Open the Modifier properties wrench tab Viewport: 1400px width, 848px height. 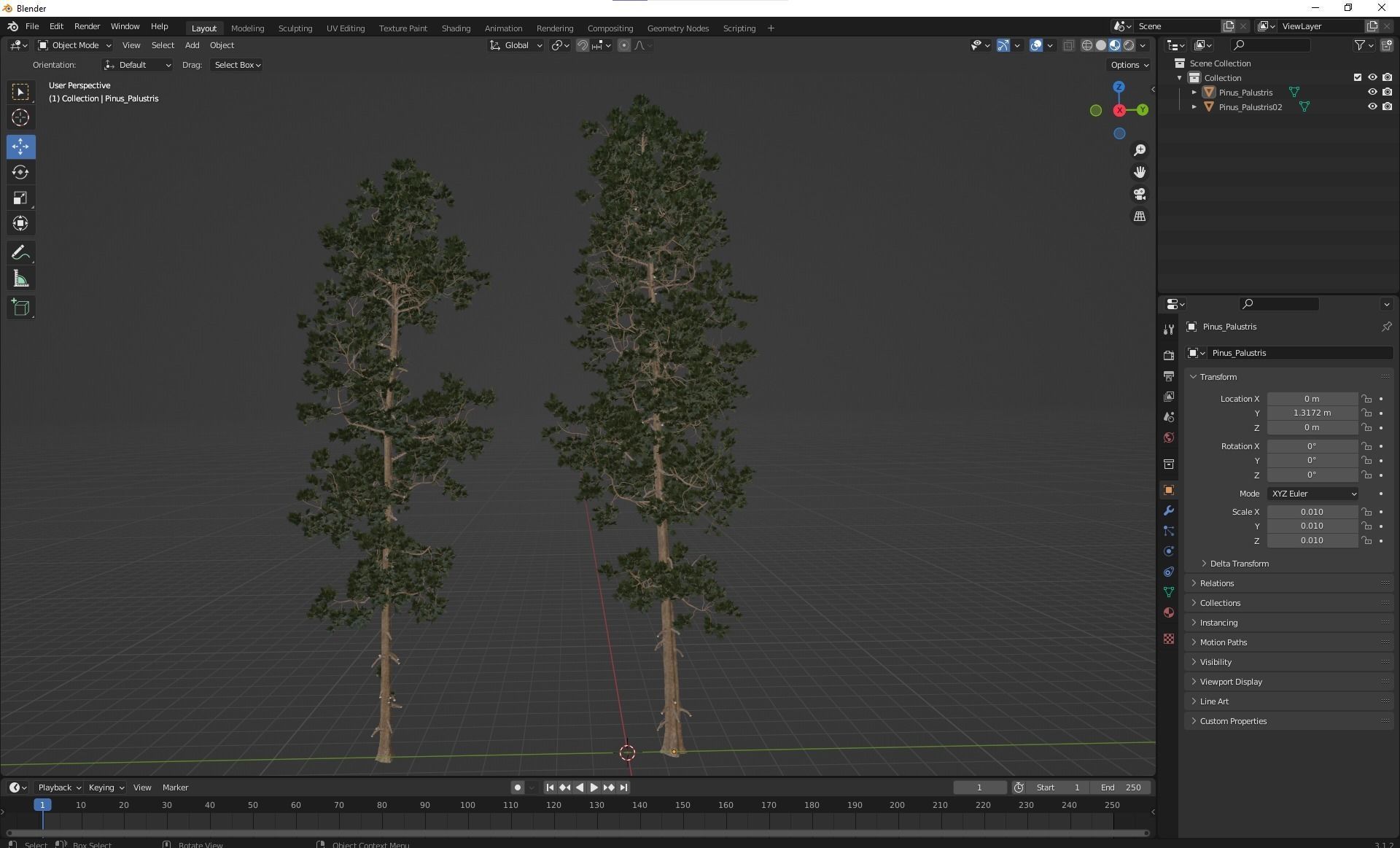point(1169,510)
